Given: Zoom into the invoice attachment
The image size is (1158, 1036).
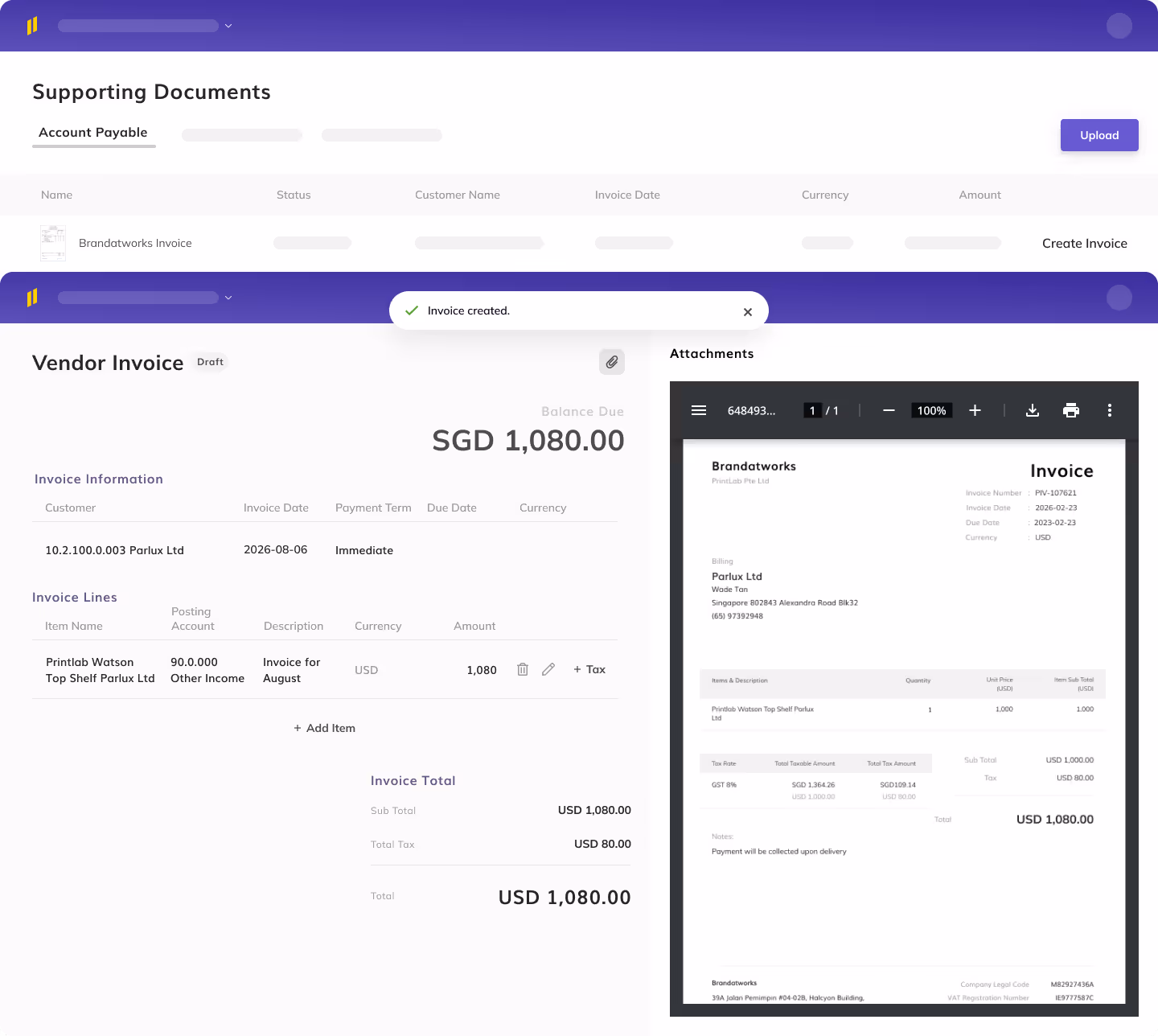Looking at the screenshot, I should tap(975, 410).
